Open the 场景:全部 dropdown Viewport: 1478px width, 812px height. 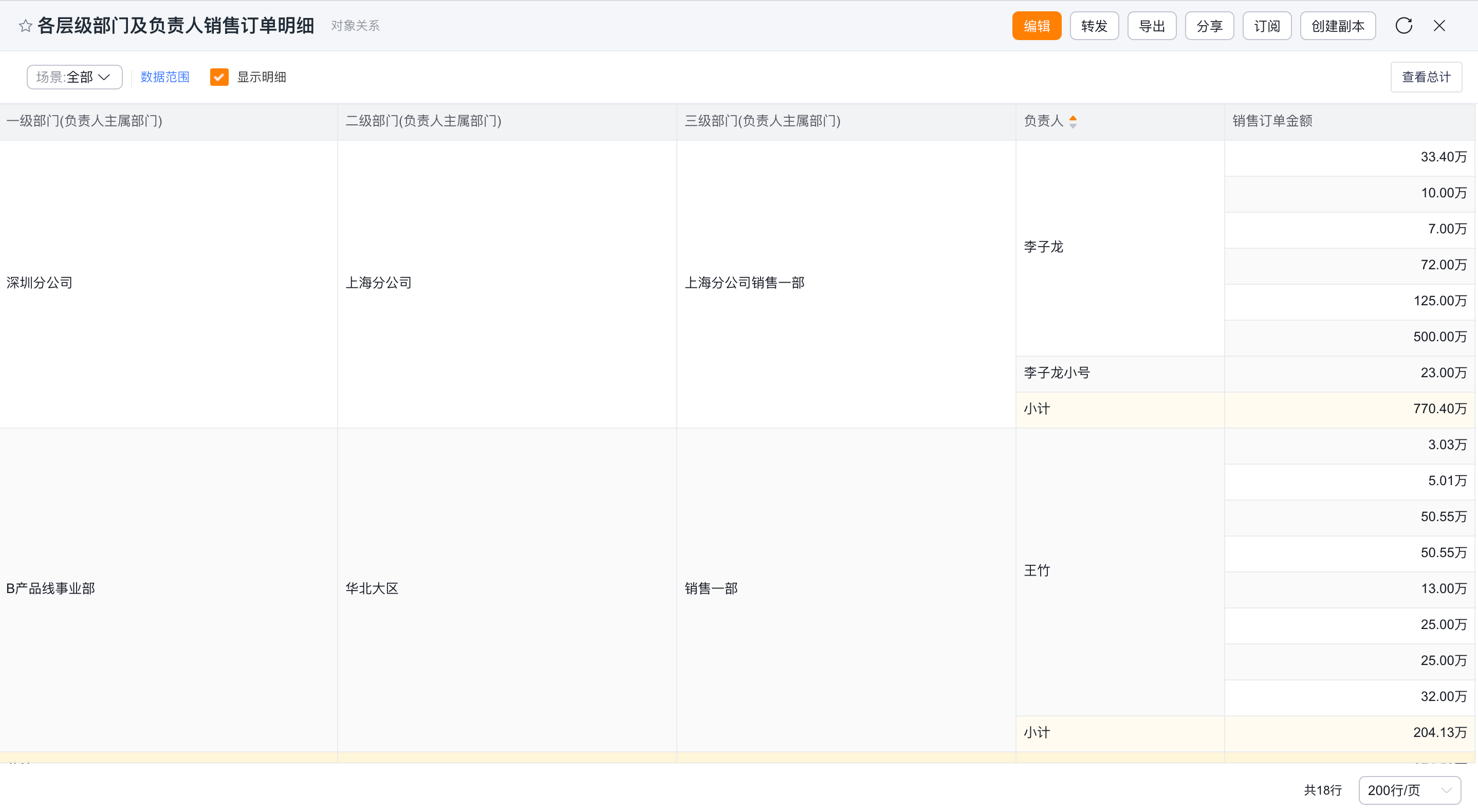pyautogui.click(x=75, y=77)
